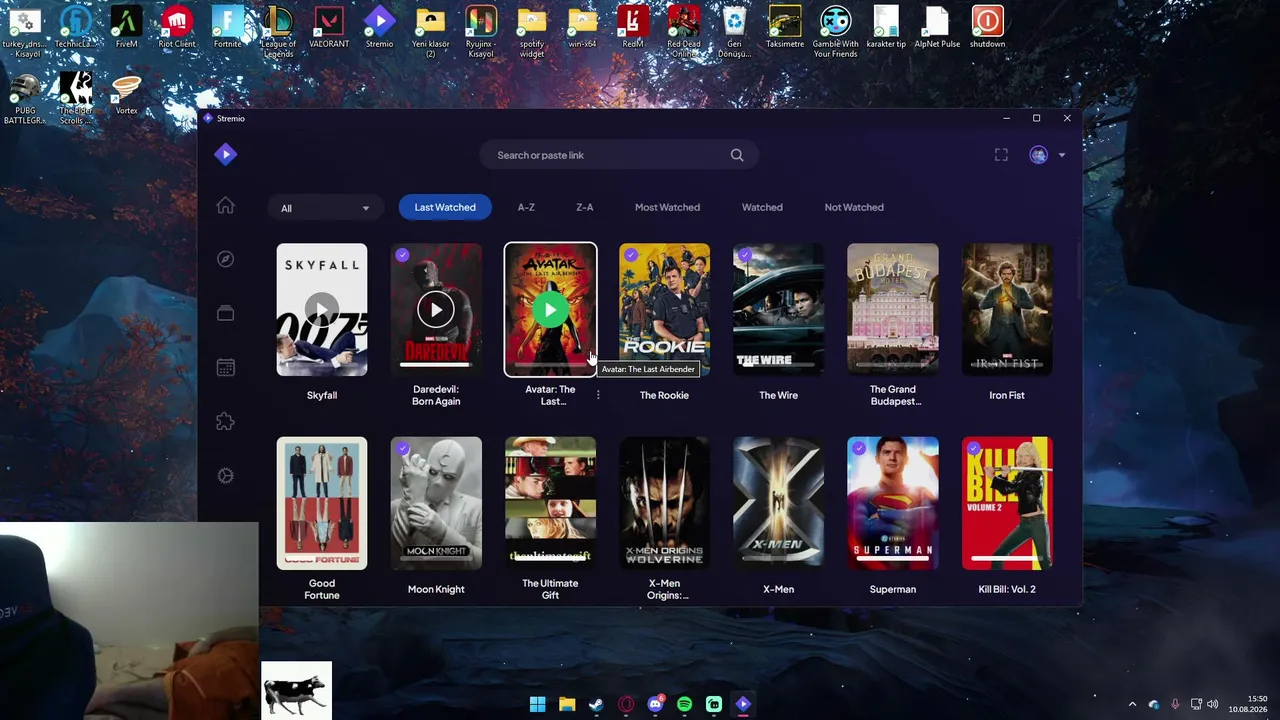Open The Wire poster
1280x720 pixels.
(778, 310)
